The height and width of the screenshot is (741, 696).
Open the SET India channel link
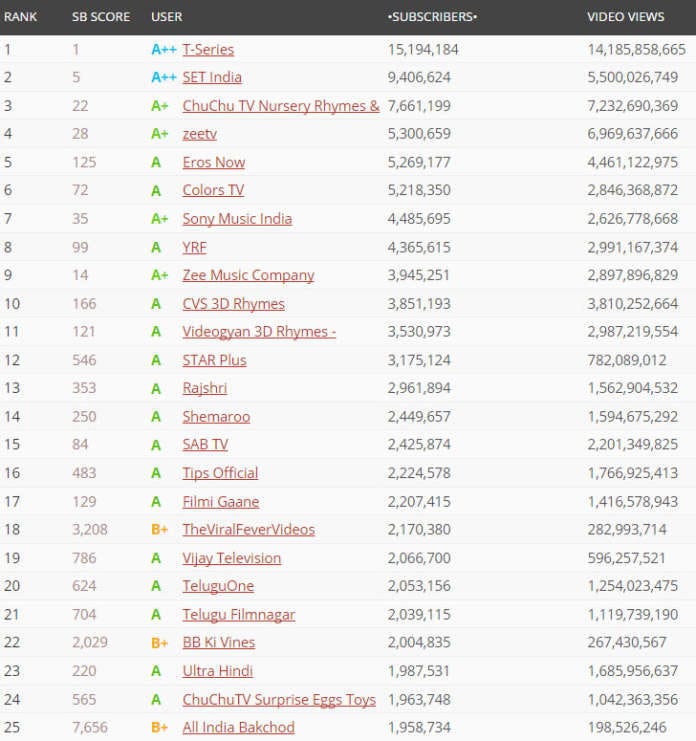click(212, 77)
